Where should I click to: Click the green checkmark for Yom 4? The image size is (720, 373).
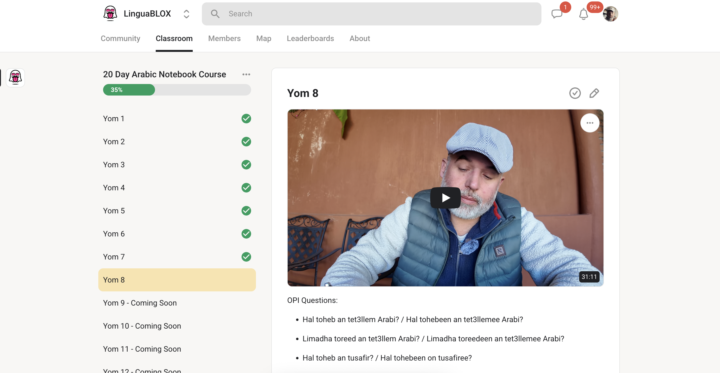click(246, 187)
